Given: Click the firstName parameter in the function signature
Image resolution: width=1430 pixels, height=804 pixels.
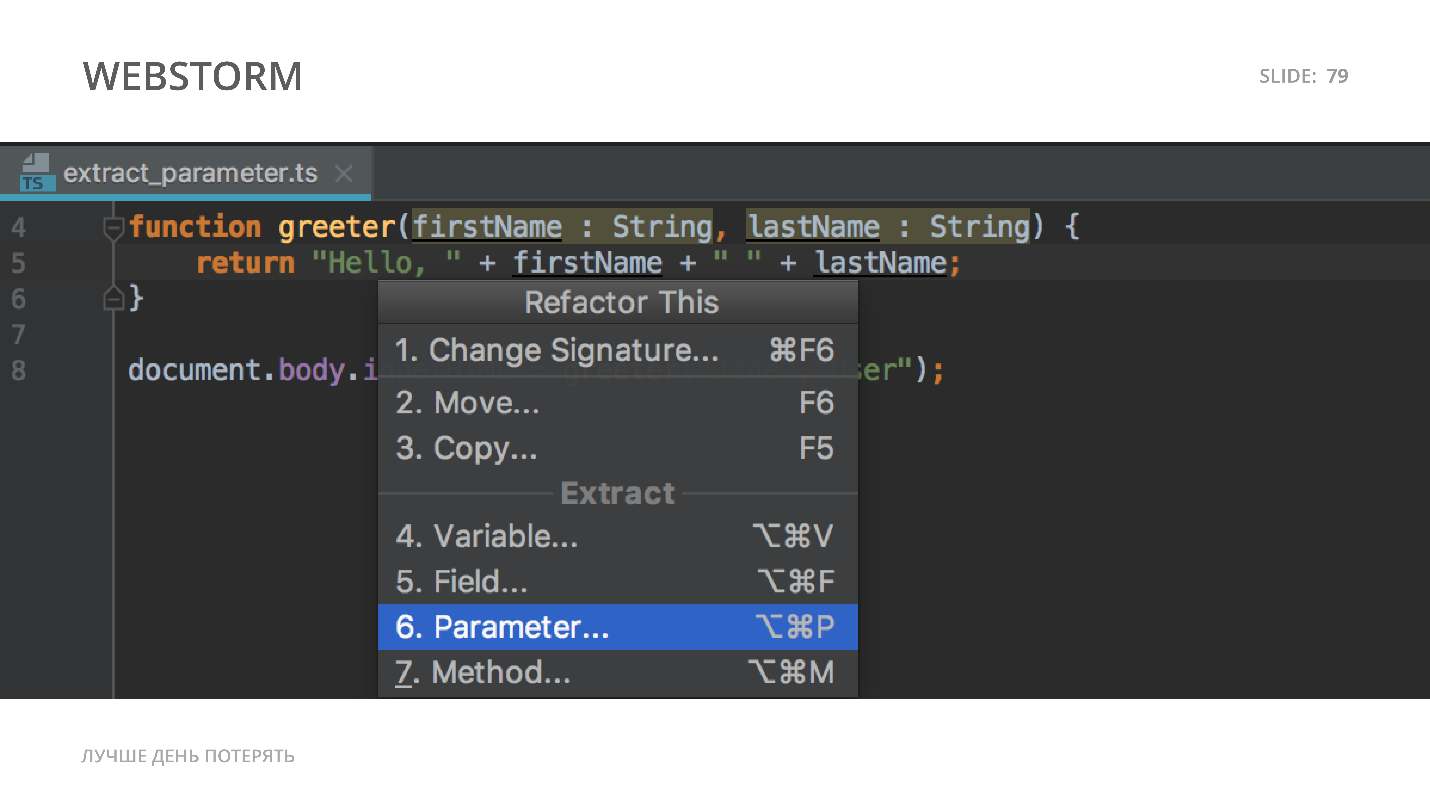Looking at the screenshot, I should point(487,228).
